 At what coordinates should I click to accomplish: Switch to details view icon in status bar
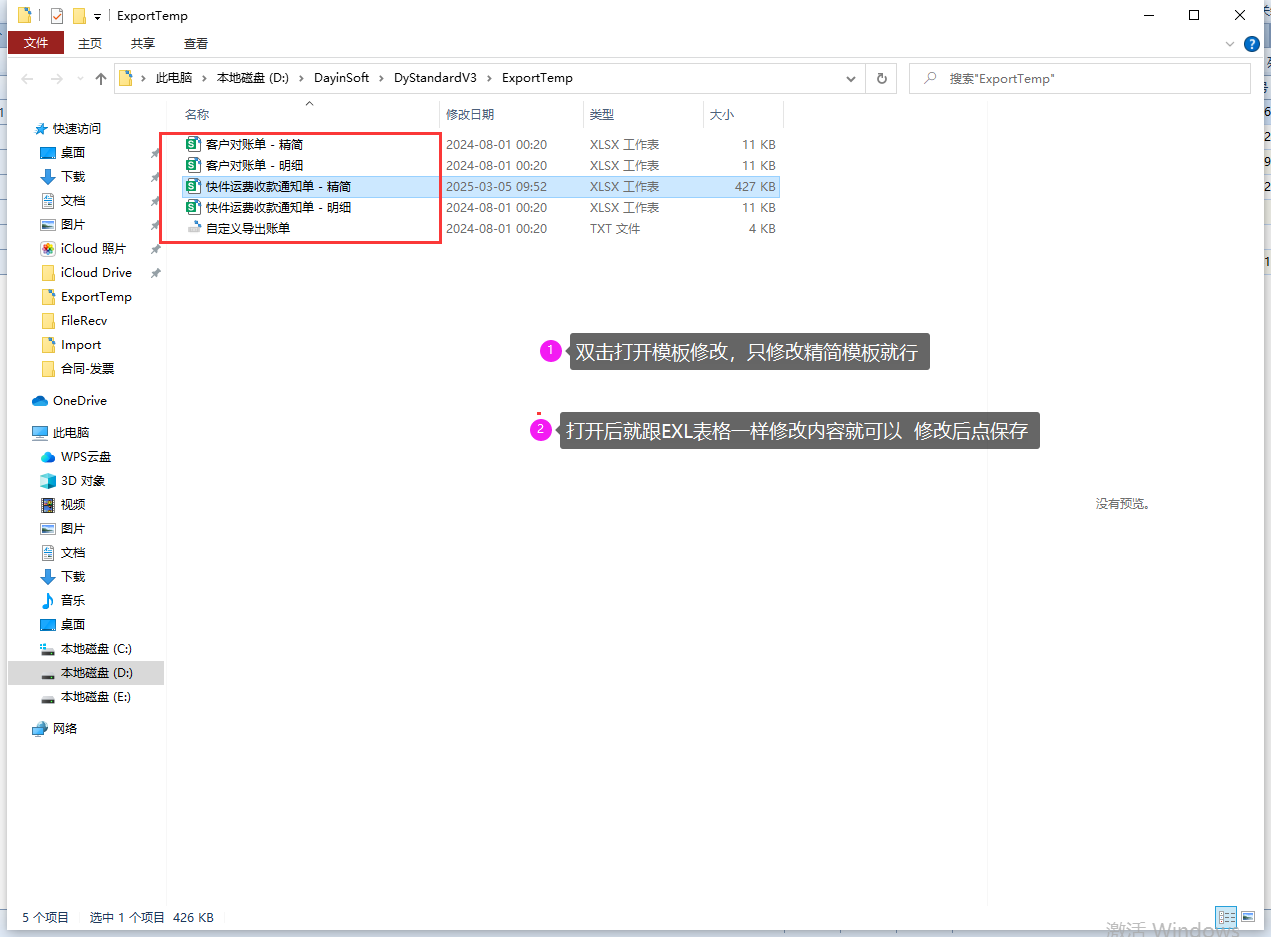coord(1226,916)
